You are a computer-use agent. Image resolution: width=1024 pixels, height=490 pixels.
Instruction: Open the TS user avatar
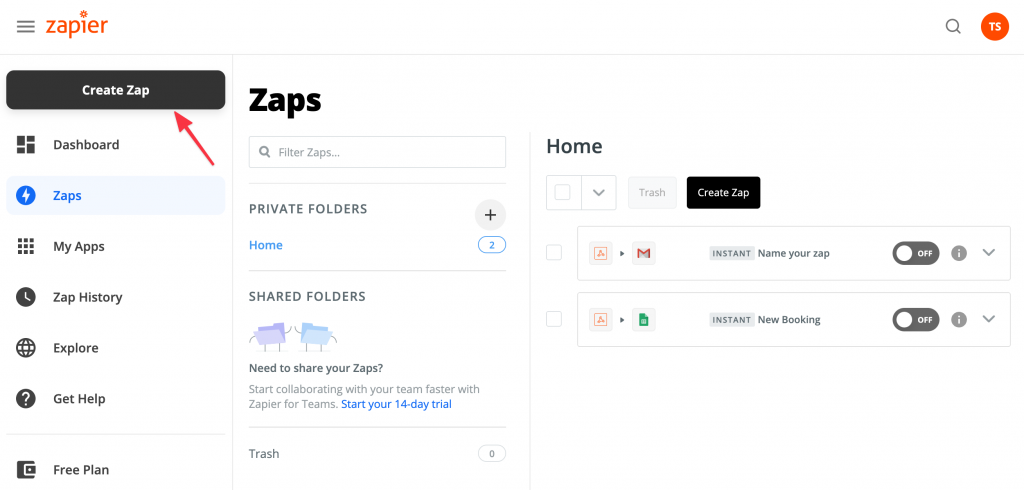pyautogui.click(x=995, y=27)
